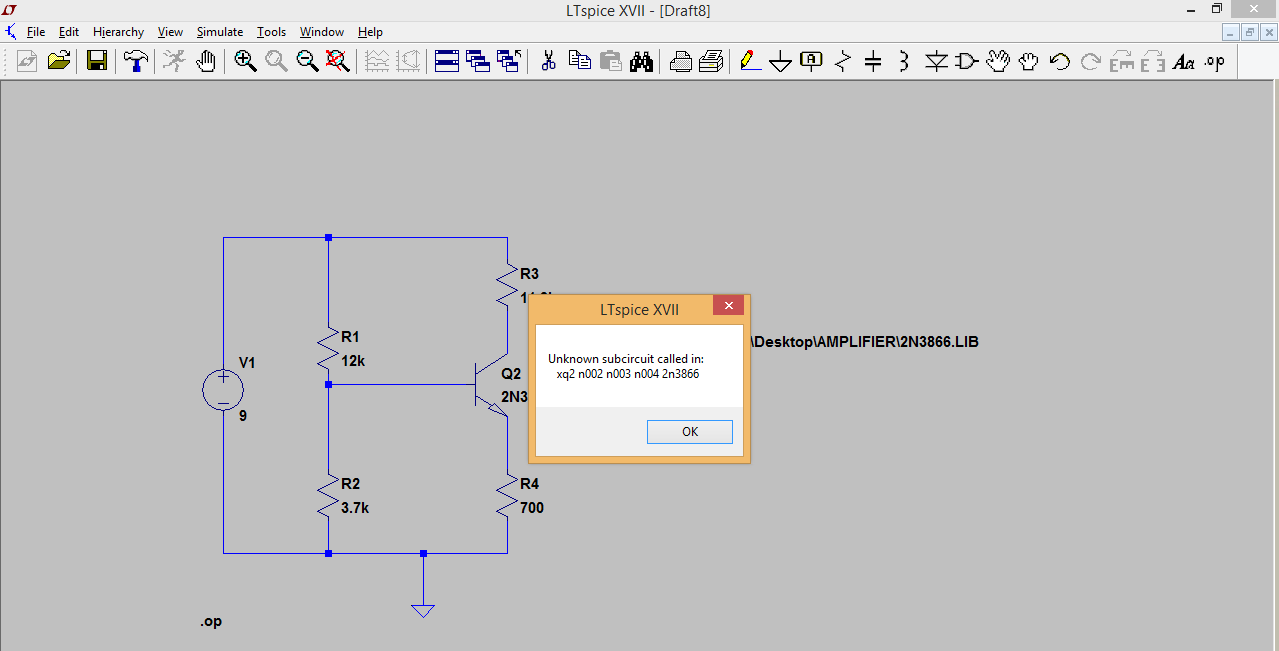Open the Help menu
Image resolution: width=1279 pixels, height=651 pixels.
click(370, 32)
